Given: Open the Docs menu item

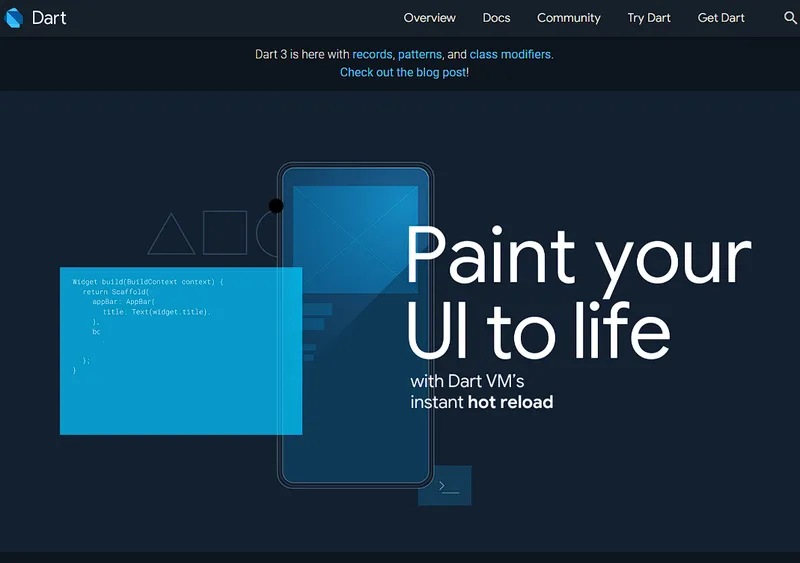Looking at the screenshot, I should click(x=496, y=18).
